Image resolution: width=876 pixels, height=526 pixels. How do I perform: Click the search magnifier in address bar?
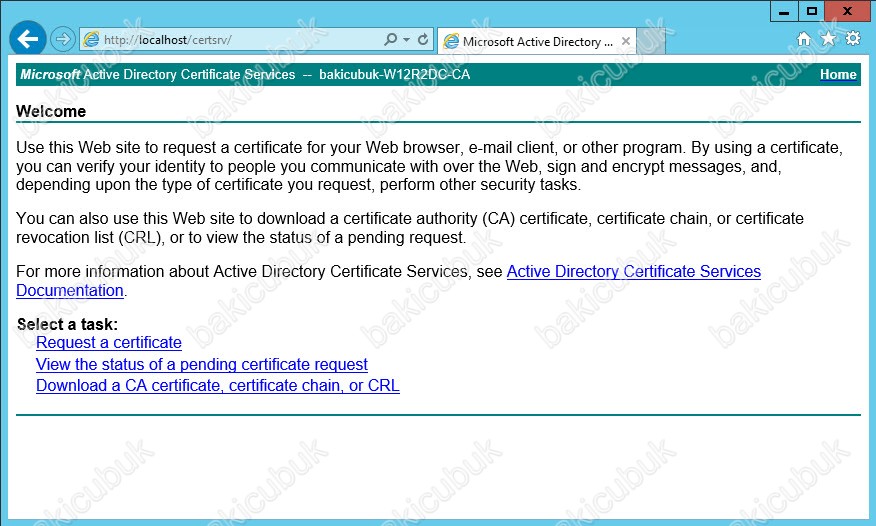pyautogui.click(x=391, y=39)
